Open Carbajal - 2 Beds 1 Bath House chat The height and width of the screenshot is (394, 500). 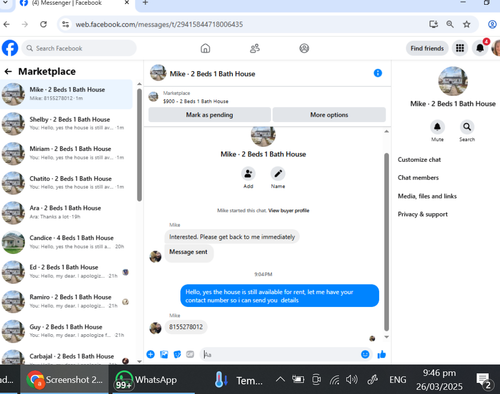pos(67,357)
